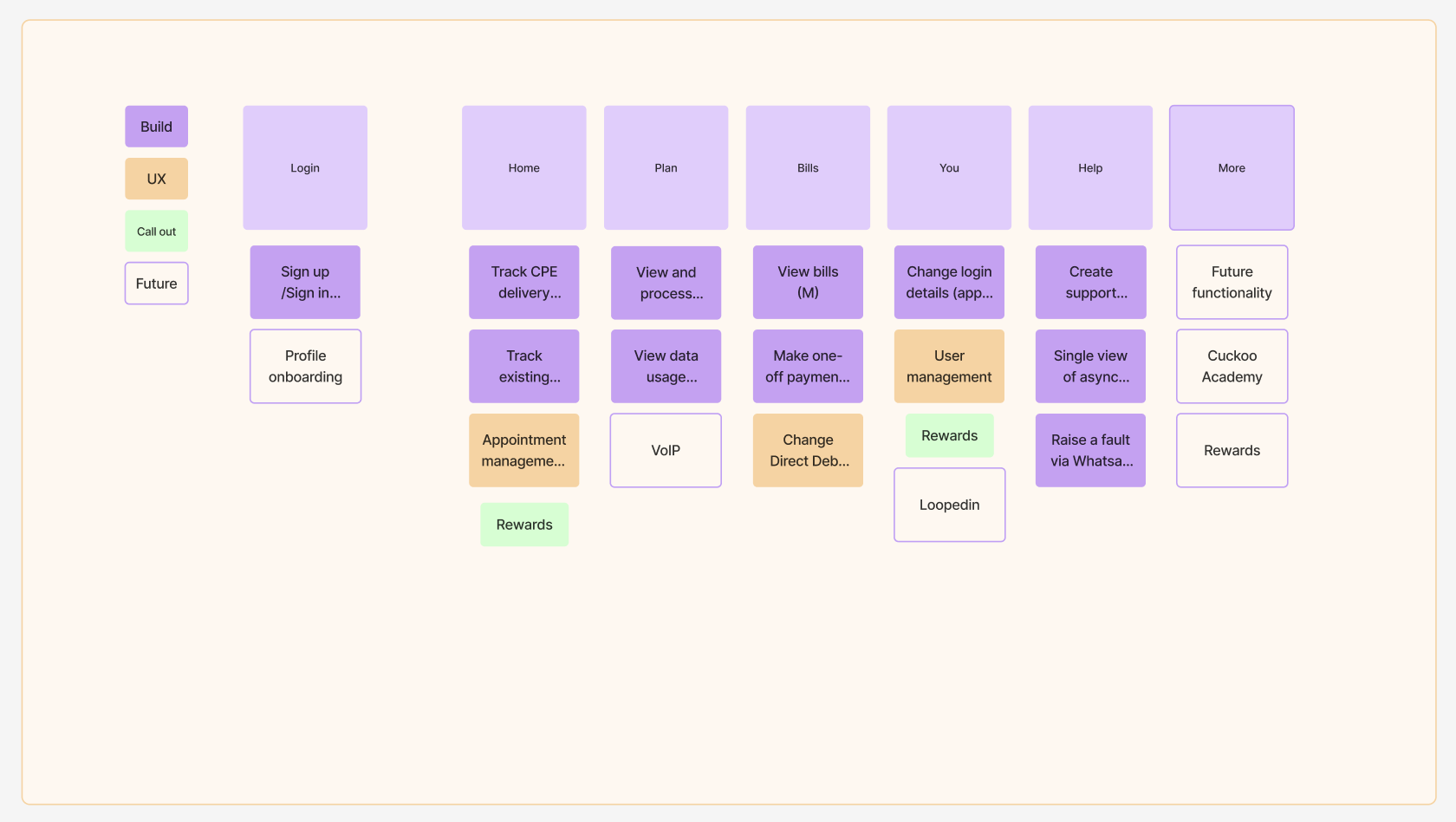The width and height of the screenshot is (1456, 822).
Task: Click the Help section card
Action: pos(1090,168)
